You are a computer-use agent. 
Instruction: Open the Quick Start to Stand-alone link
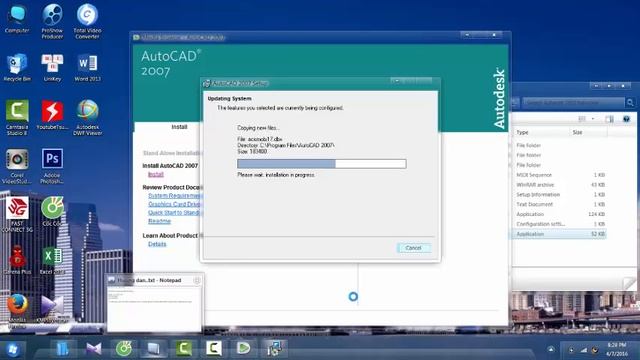pos(175,213)
